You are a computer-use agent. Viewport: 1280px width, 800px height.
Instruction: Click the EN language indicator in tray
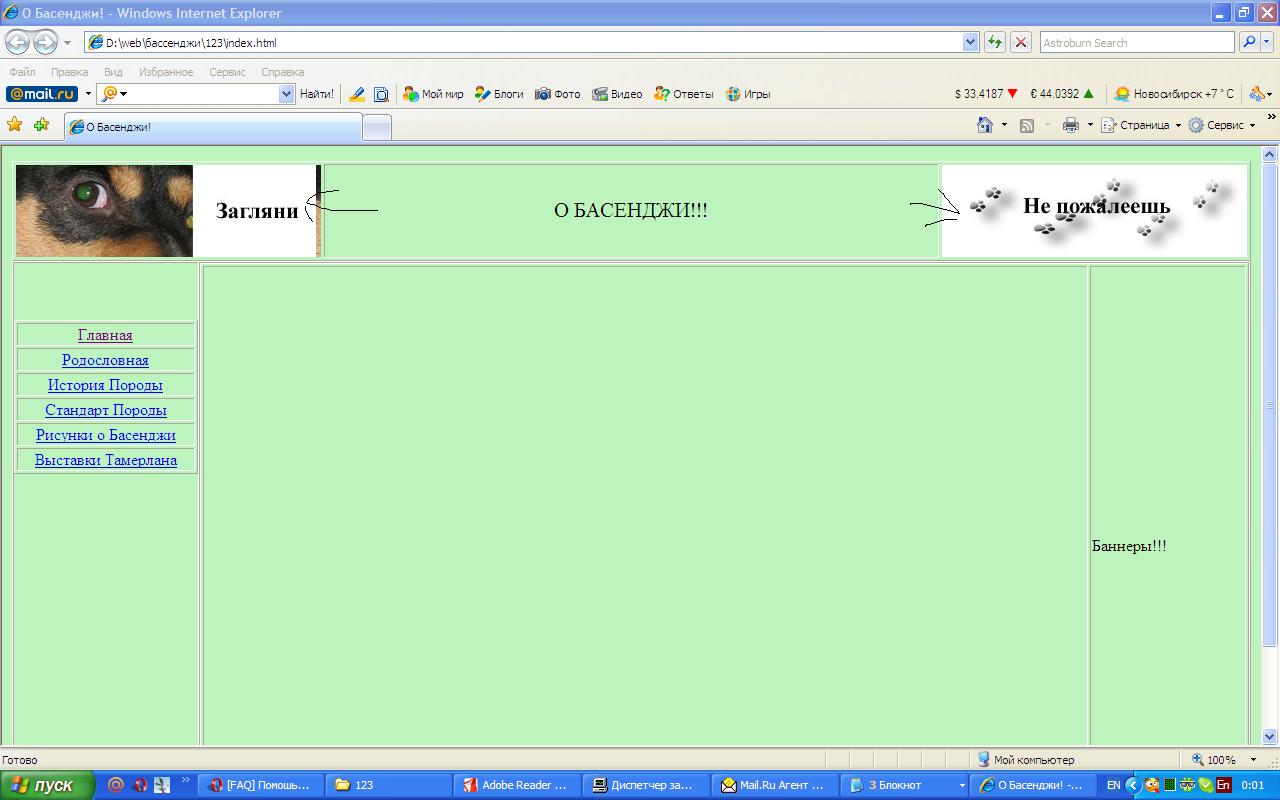click(1113, 785)
